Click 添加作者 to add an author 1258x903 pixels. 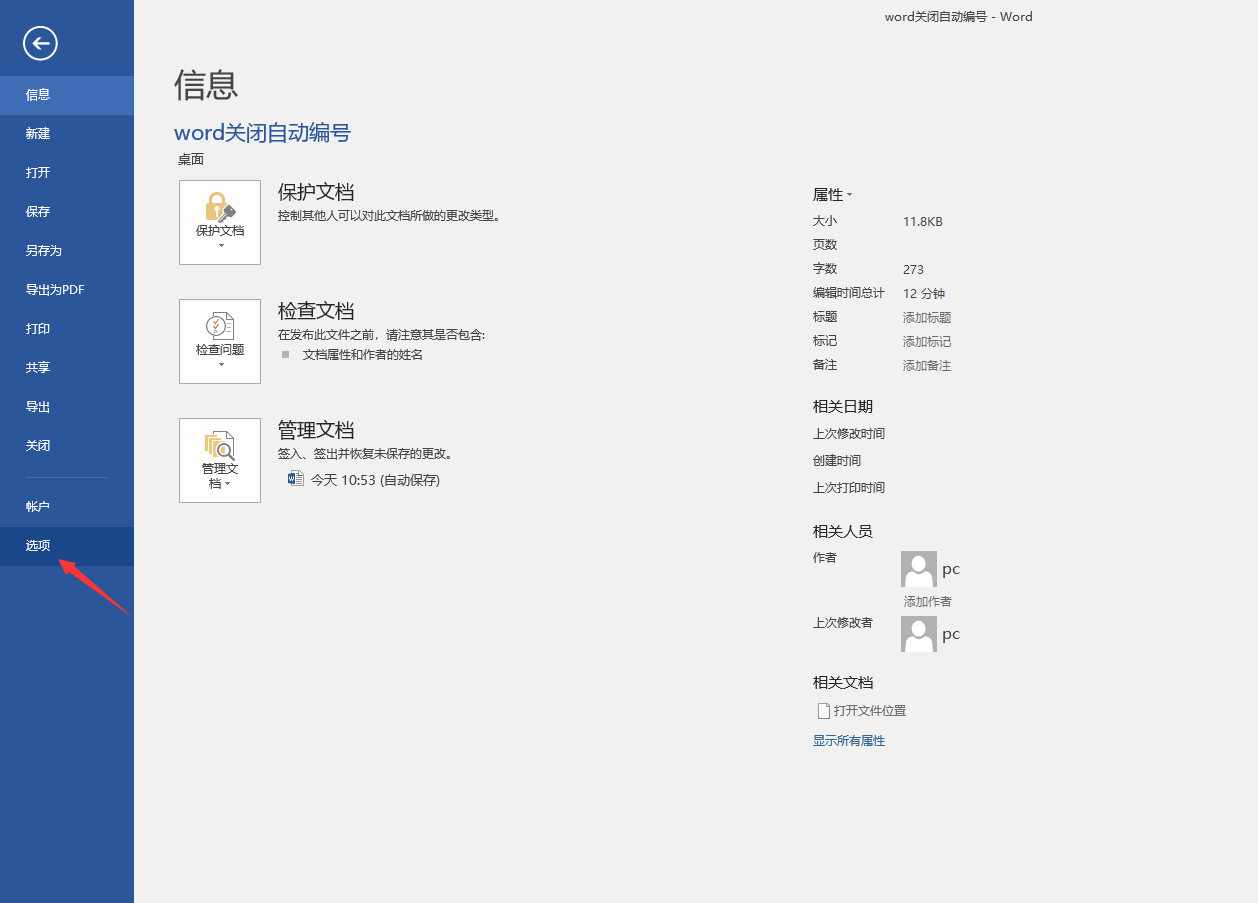click(x=928, y=602)
